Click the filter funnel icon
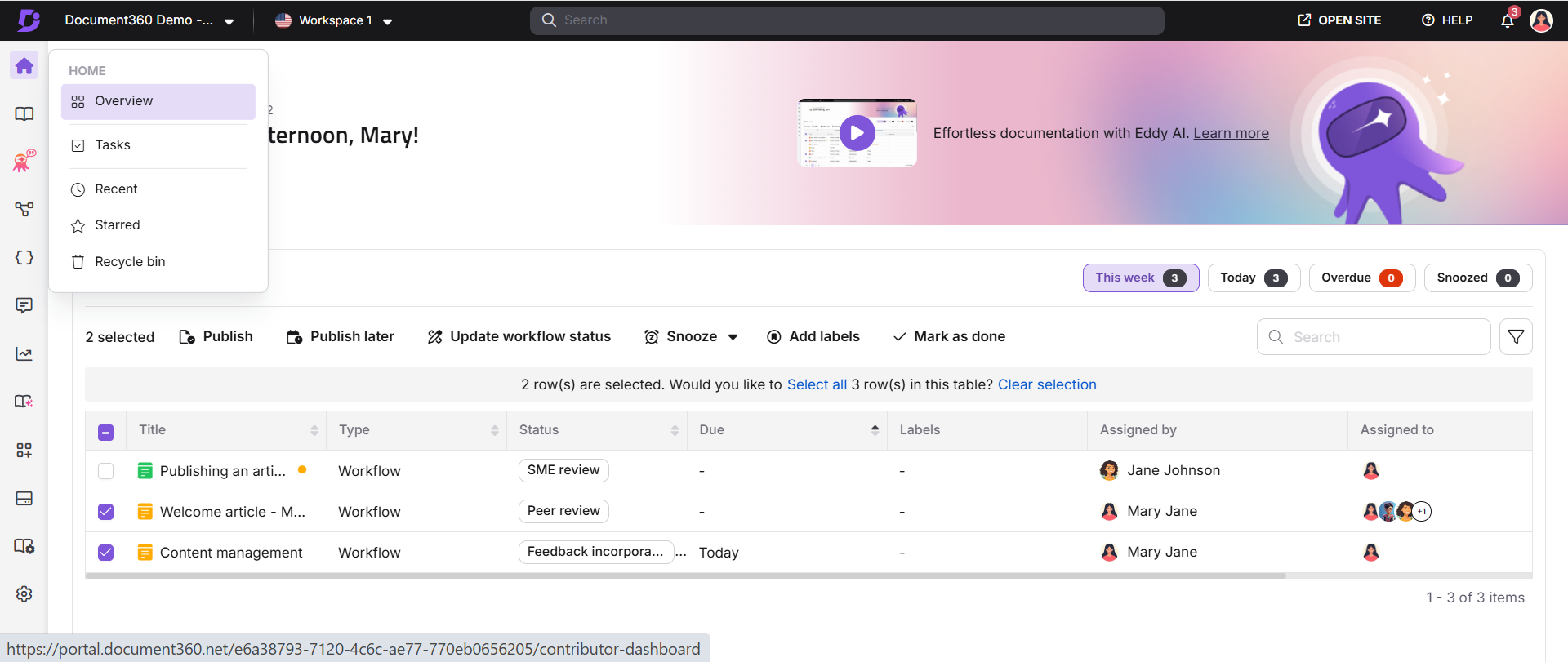The height and width of the screenshot is (662, 1568). pos(1516,336)
